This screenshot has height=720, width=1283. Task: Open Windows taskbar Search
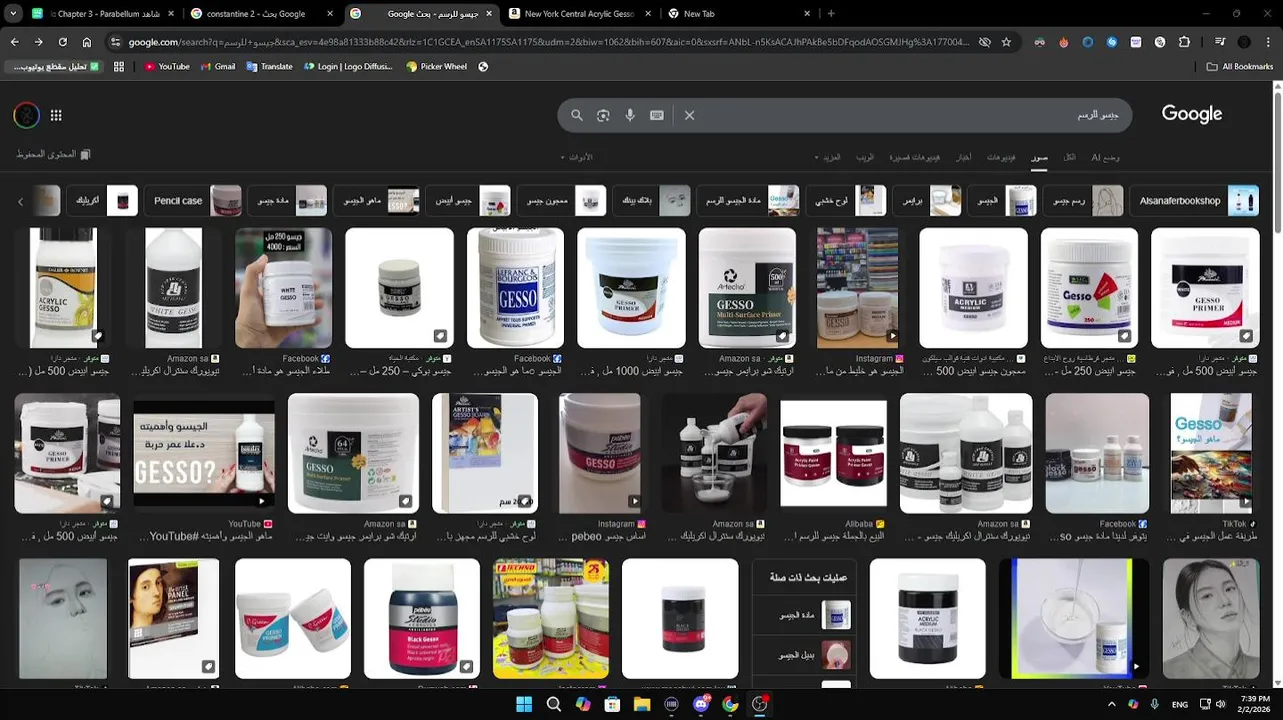(x=553, y=704)
